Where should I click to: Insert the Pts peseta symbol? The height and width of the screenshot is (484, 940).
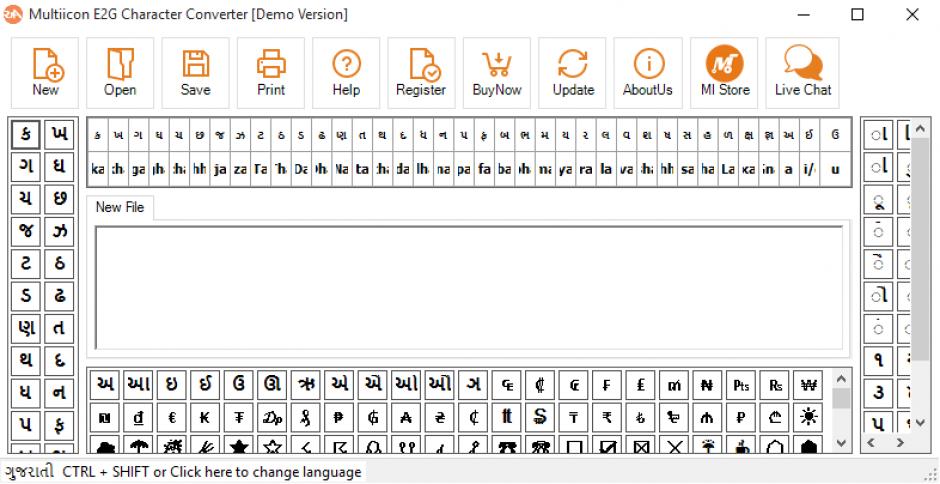(x=741, y=385)
